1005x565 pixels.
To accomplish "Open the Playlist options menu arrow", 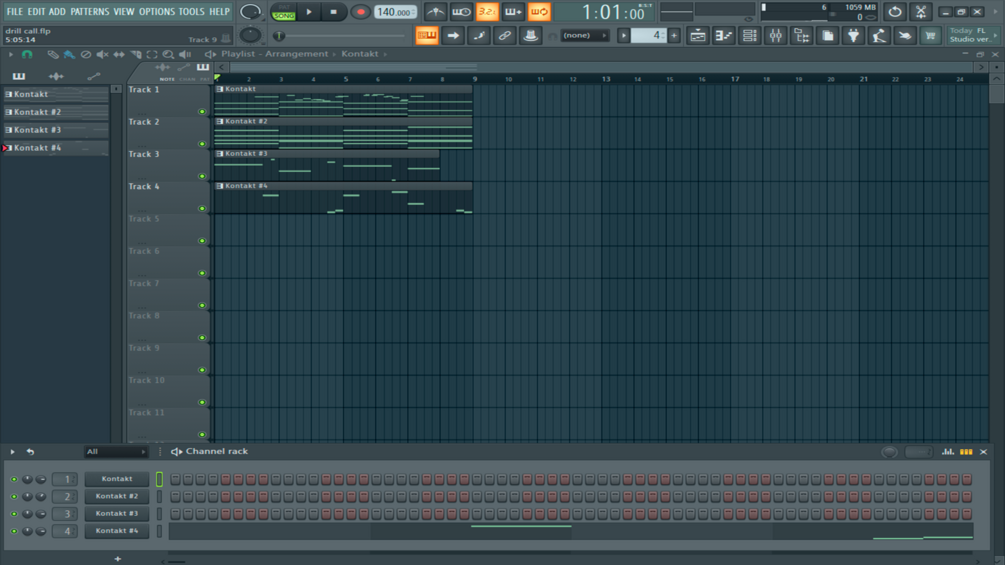I will click(11, 54).
